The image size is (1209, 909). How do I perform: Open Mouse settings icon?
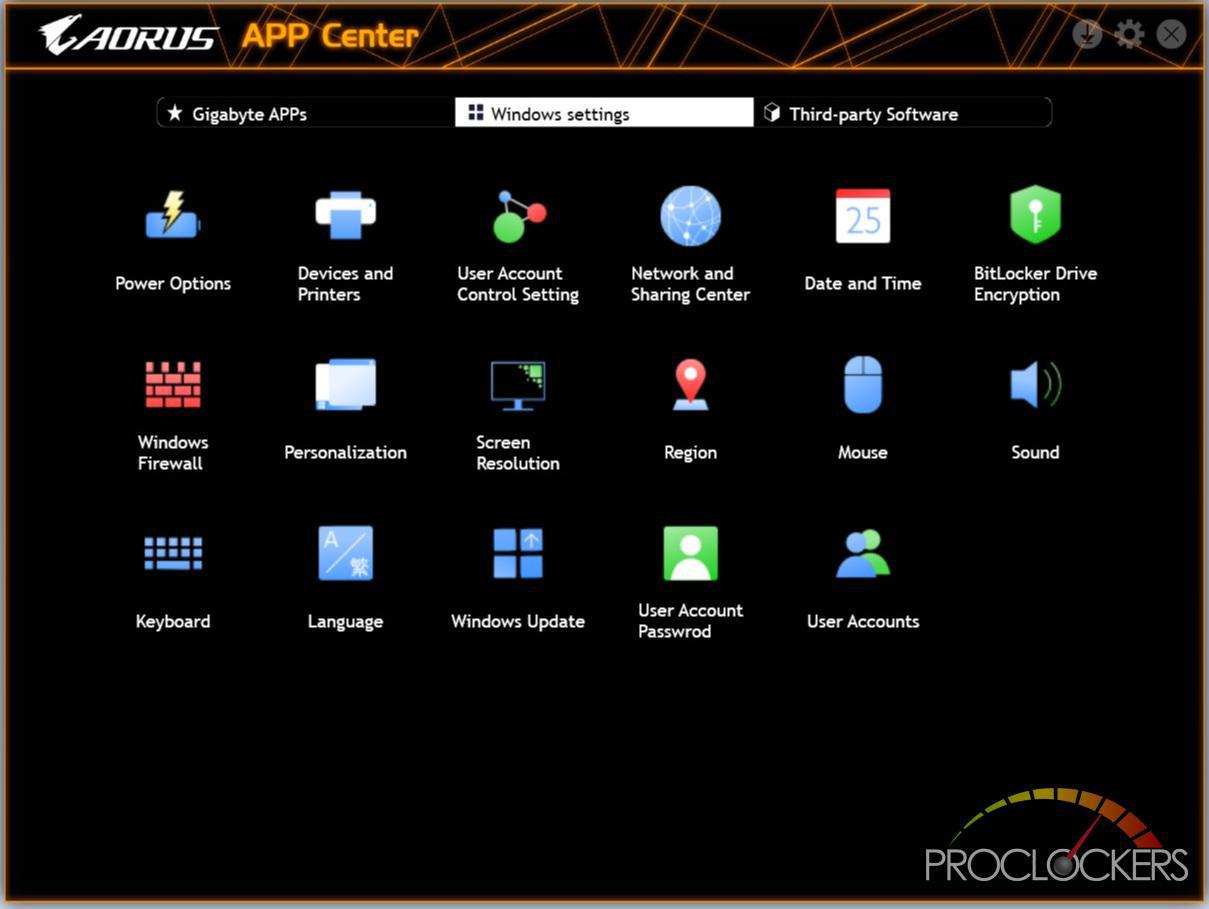coord(863,385)
